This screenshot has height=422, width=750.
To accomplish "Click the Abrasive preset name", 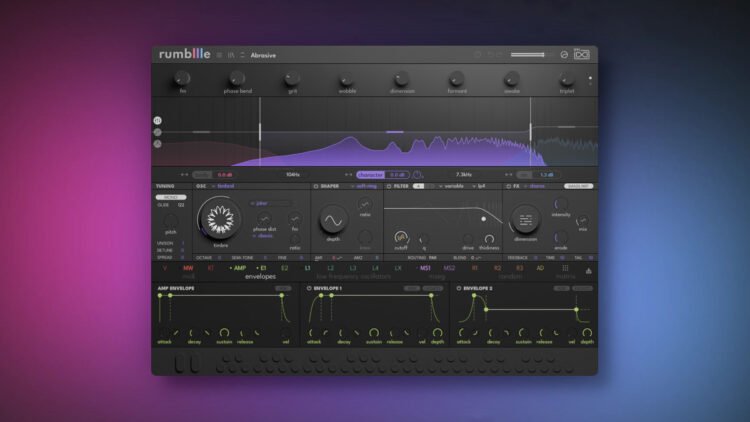I will point(263,56).
